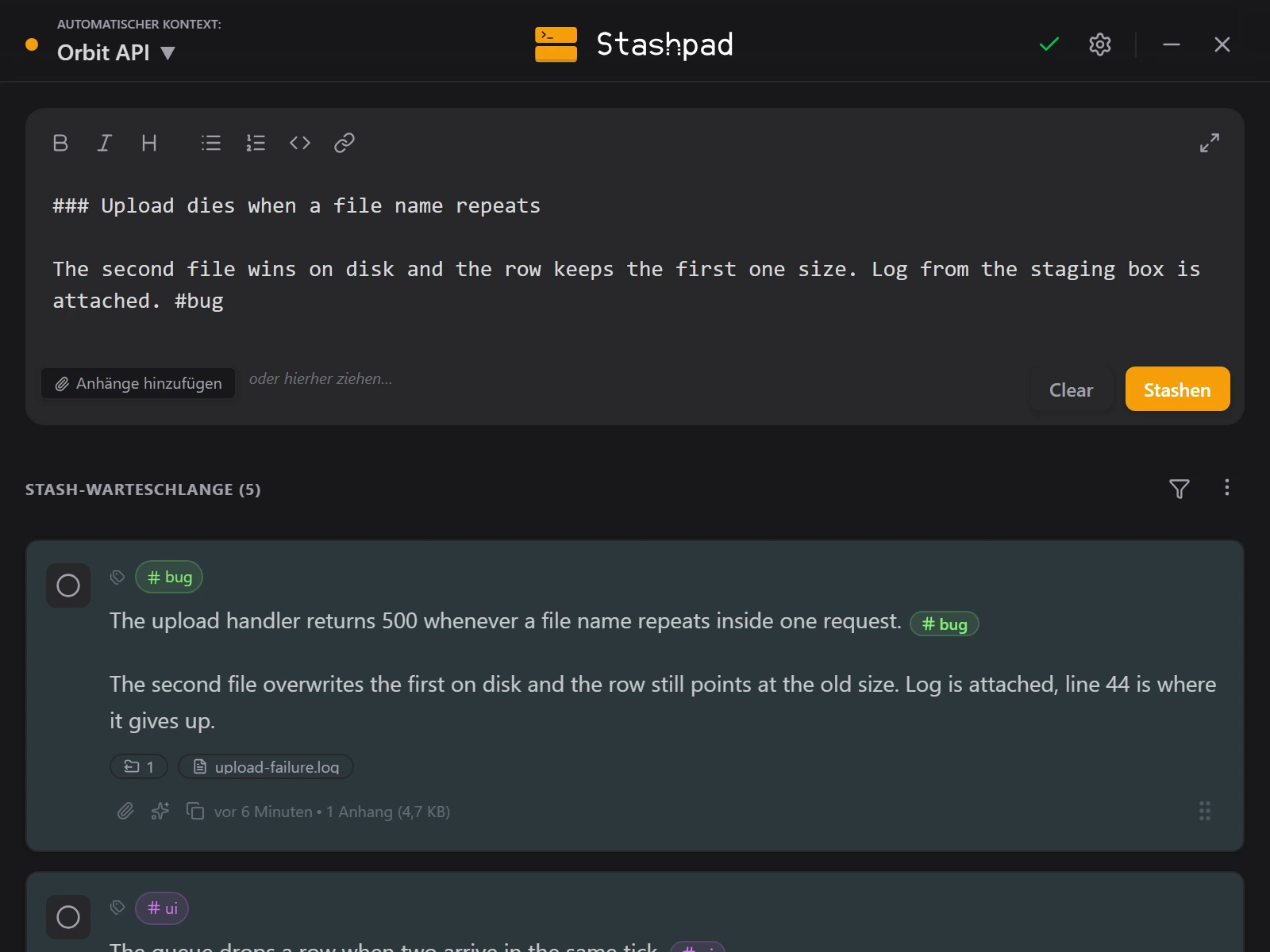Apply italic formatting in the editor toolbar
Screen dimensions: 1270x952
104,143
